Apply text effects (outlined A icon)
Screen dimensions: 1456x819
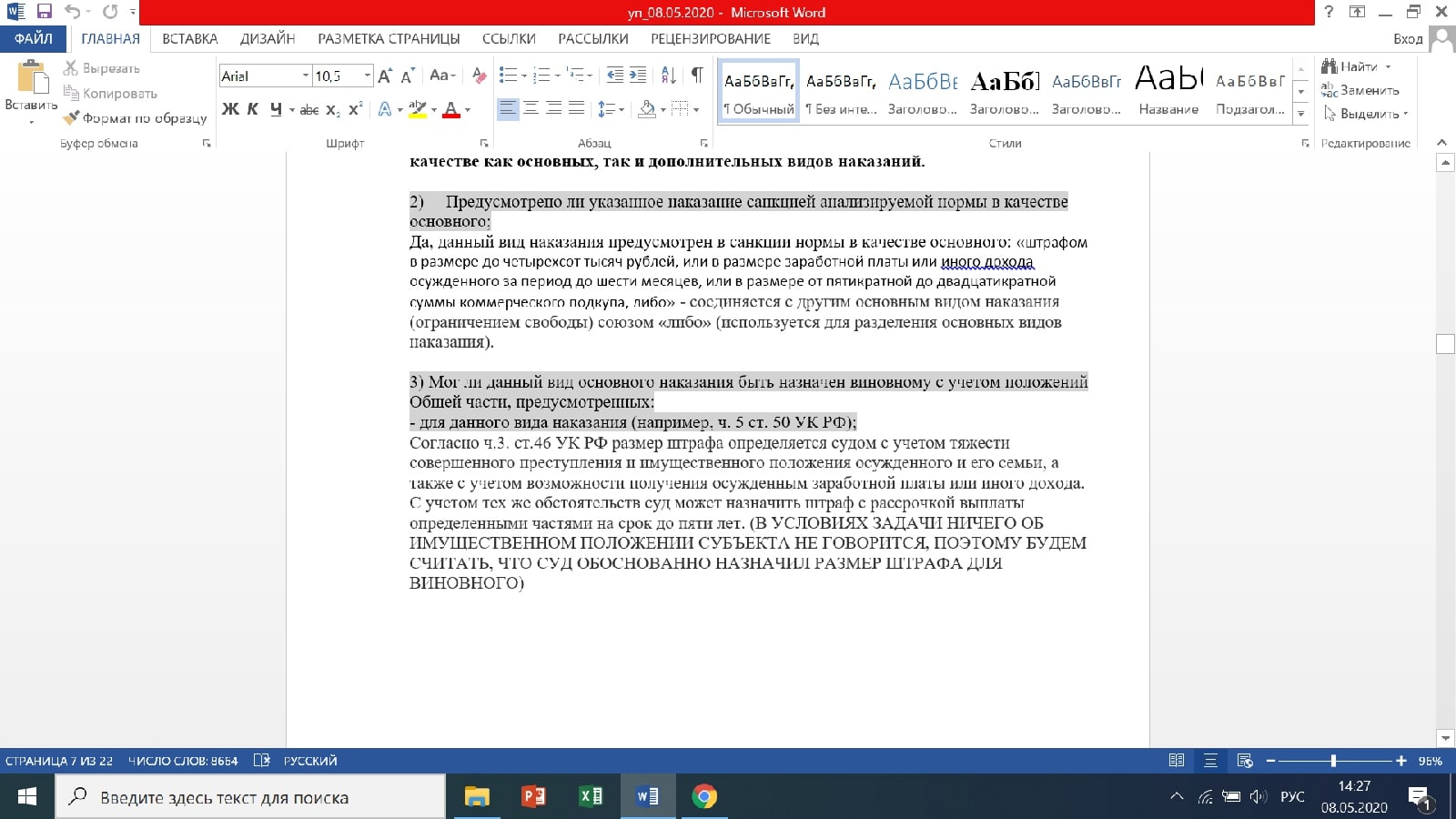coord(385,109)
